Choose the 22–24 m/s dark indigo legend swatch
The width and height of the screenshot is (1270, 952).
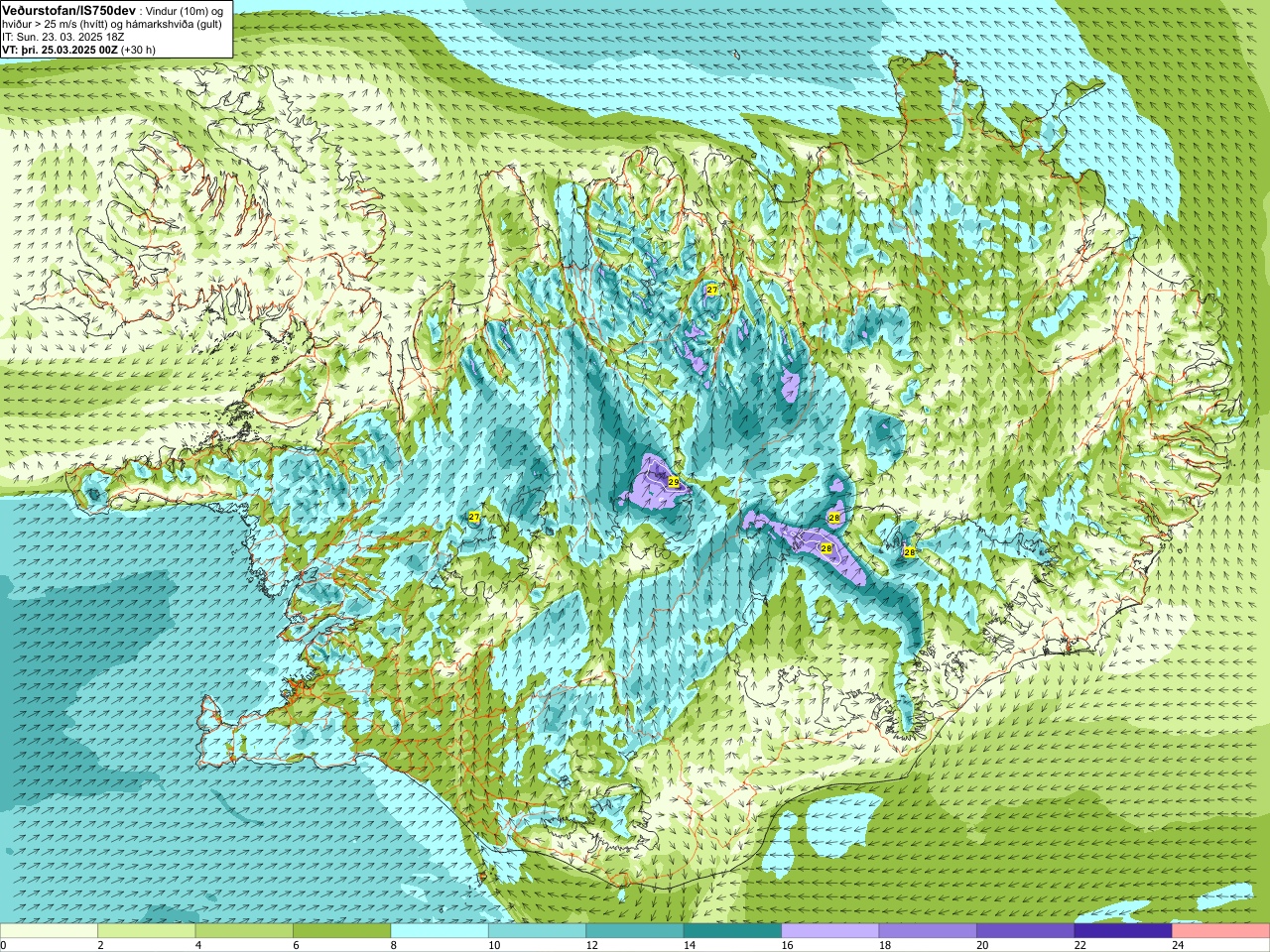click(1123, 931)
